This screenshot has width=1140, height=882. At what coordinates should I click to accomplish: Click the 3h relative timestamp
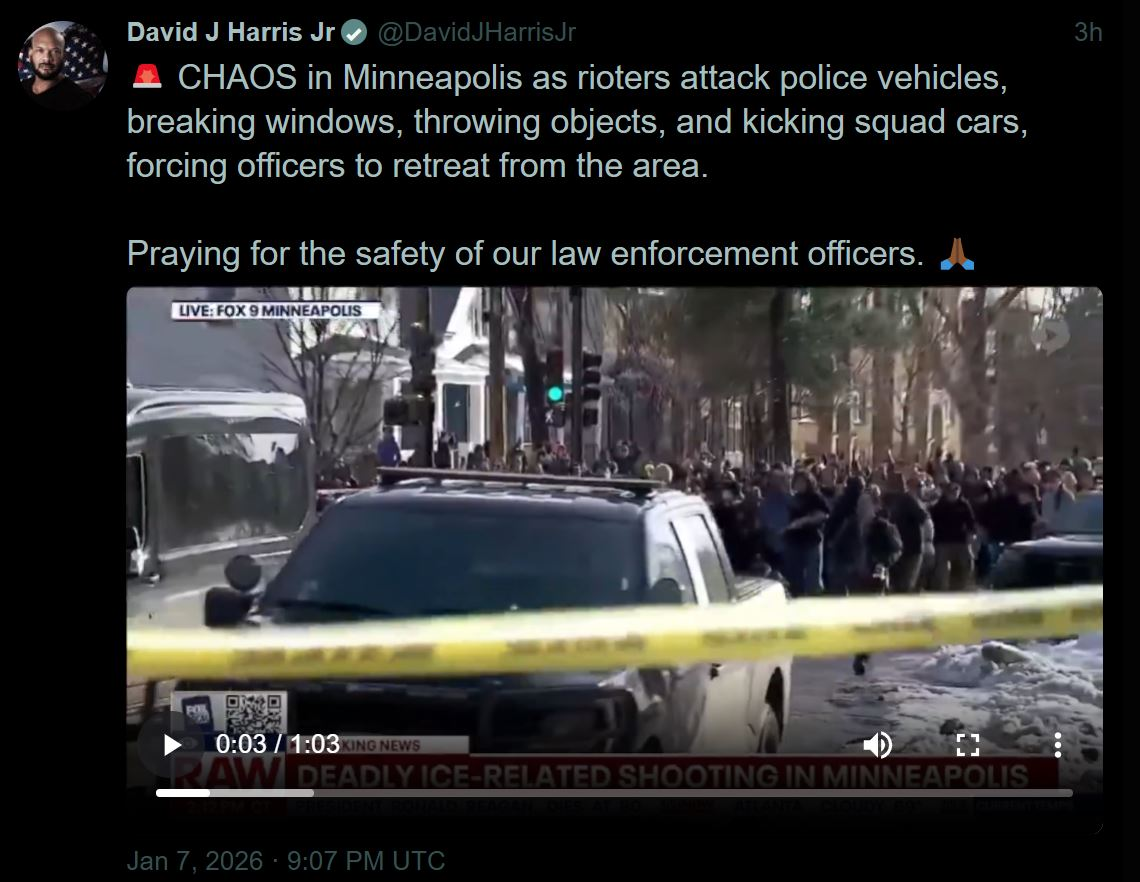click(x=1088, y=32)
